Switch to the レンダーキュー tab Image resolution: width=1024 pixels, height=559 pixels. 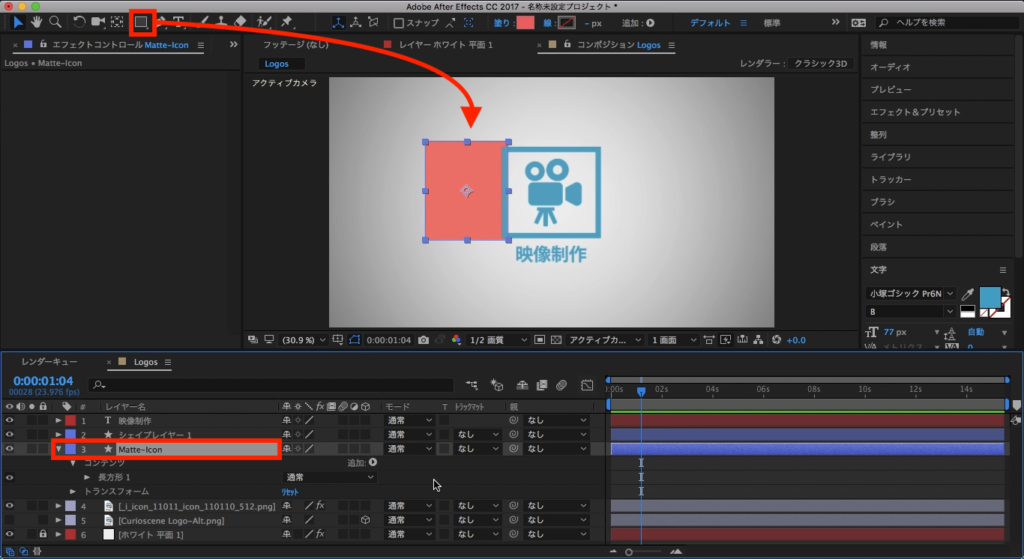click(50, 362)
